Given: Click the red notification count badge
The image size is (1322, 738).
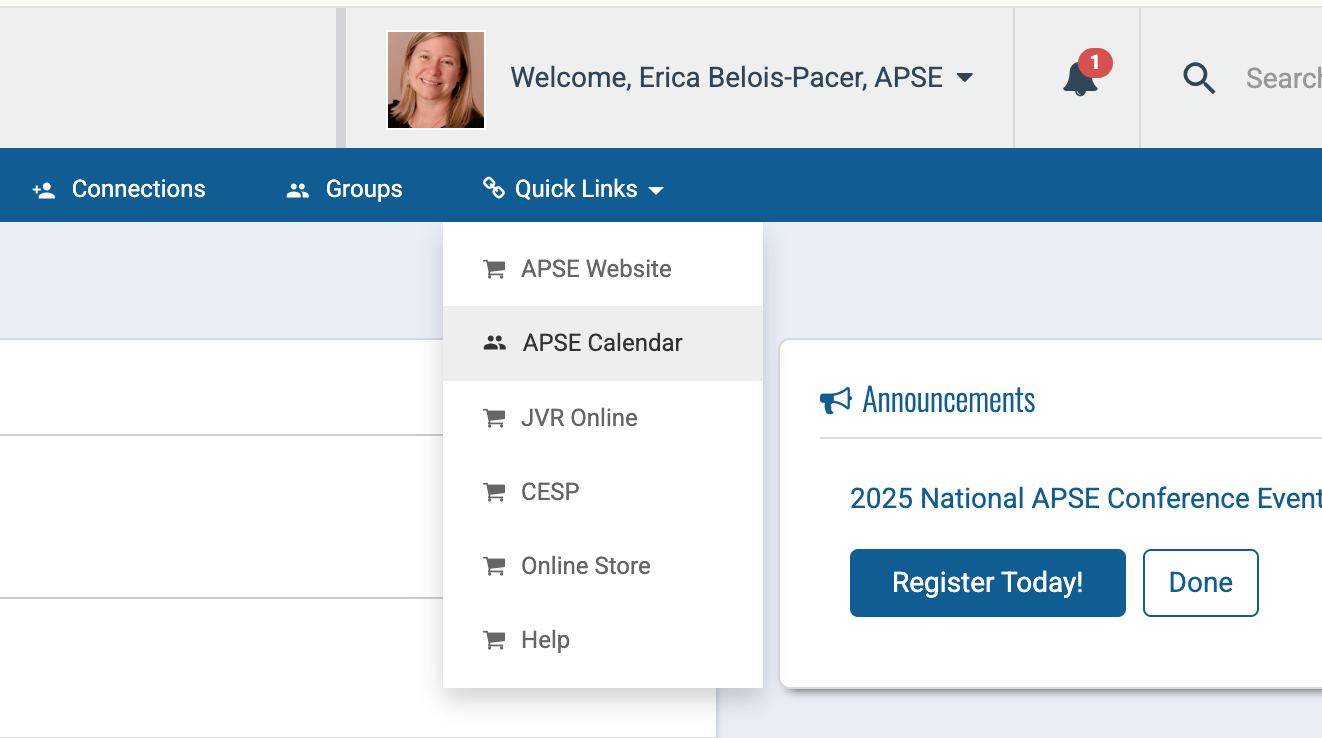Looking at the screenshot, I should coord(1096,63).
